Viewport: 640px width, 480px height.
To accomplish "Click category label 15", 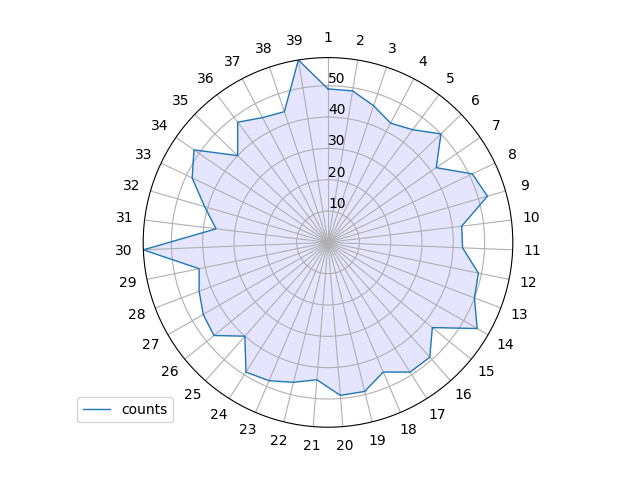I will coord(487,371).
